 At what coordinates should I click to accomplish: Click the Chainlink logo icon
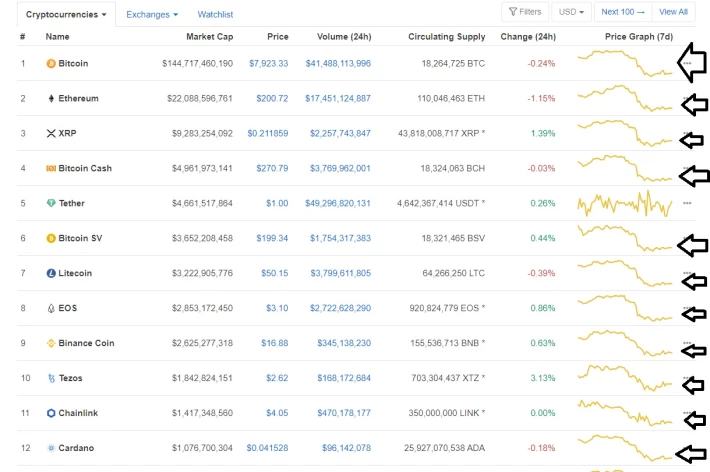[x=51, y=413]
